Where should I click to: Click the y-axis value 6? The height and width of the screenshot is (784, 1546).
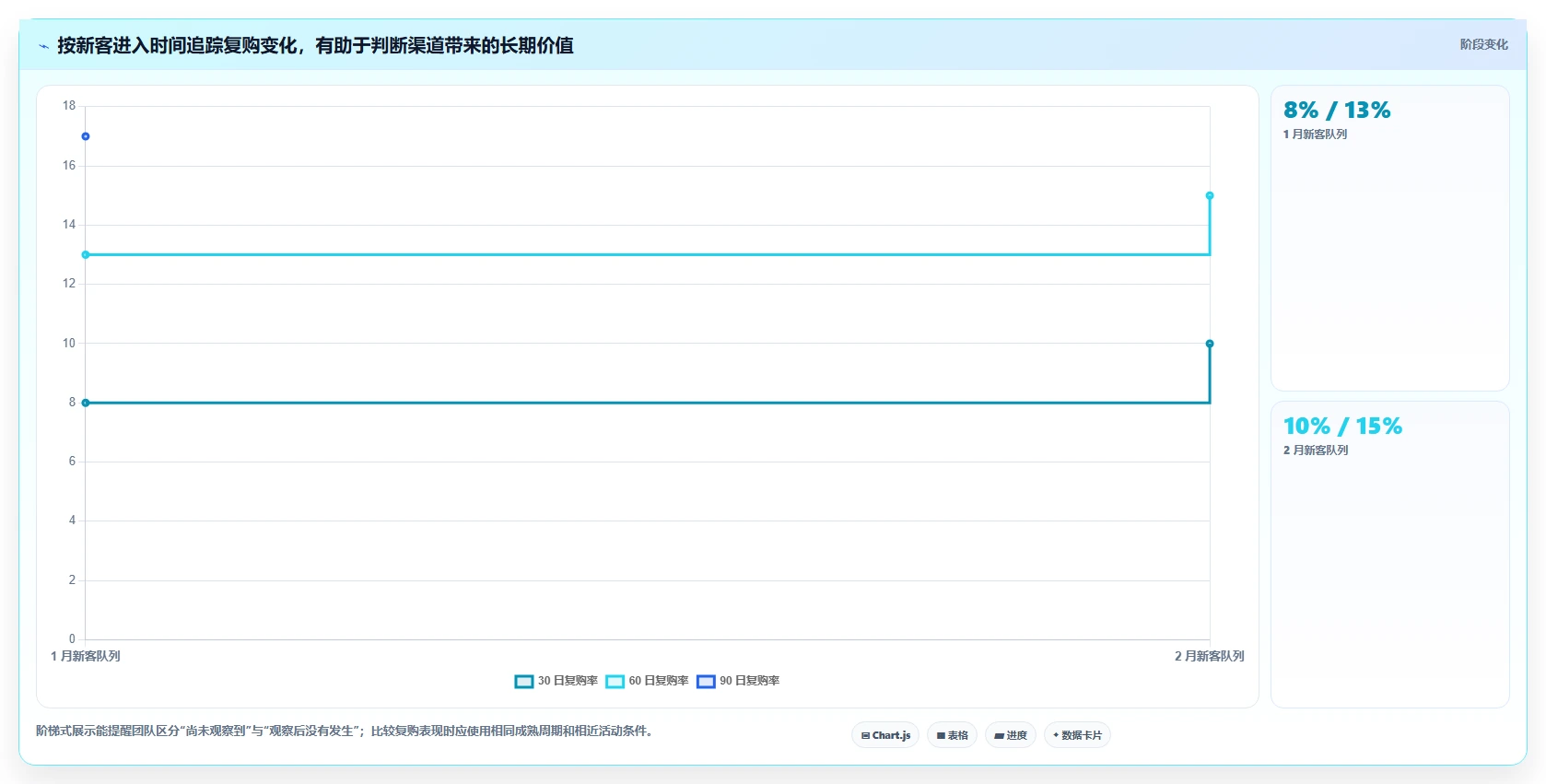click(72, 462)
